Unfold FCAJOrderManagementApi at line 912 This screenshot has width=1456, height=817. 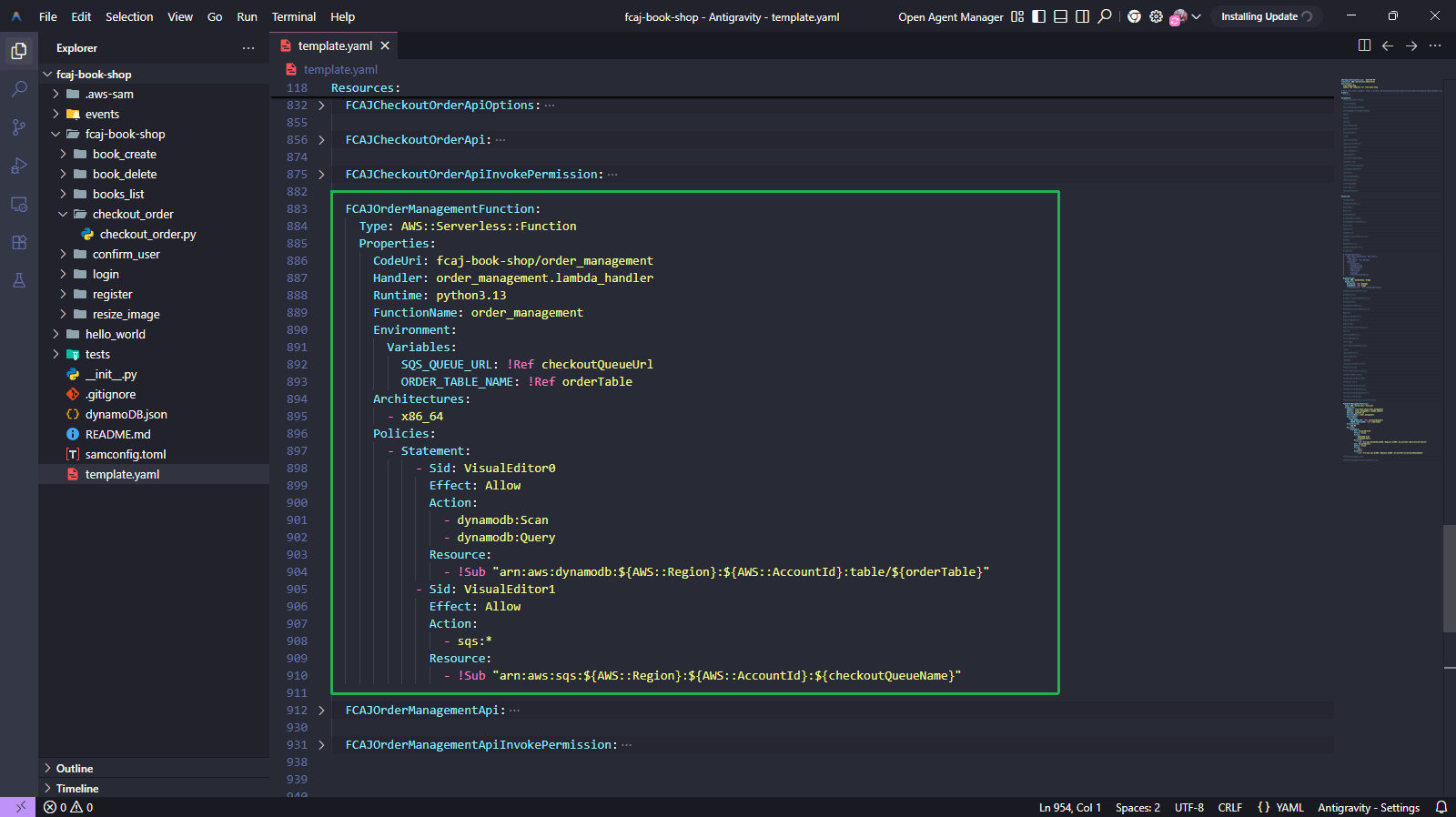[x=321, y=711]
